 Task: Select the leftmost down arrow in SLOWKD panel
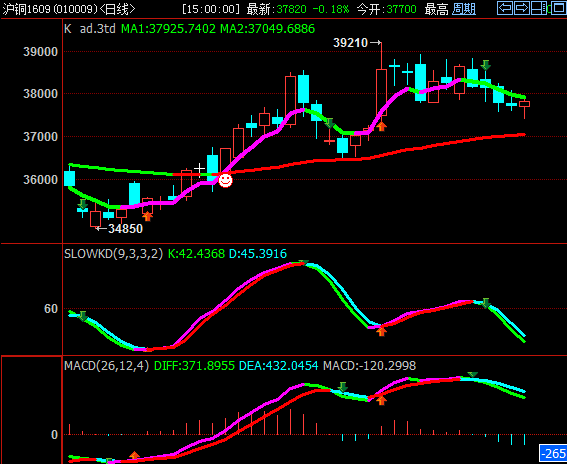[x=83, y=316]
